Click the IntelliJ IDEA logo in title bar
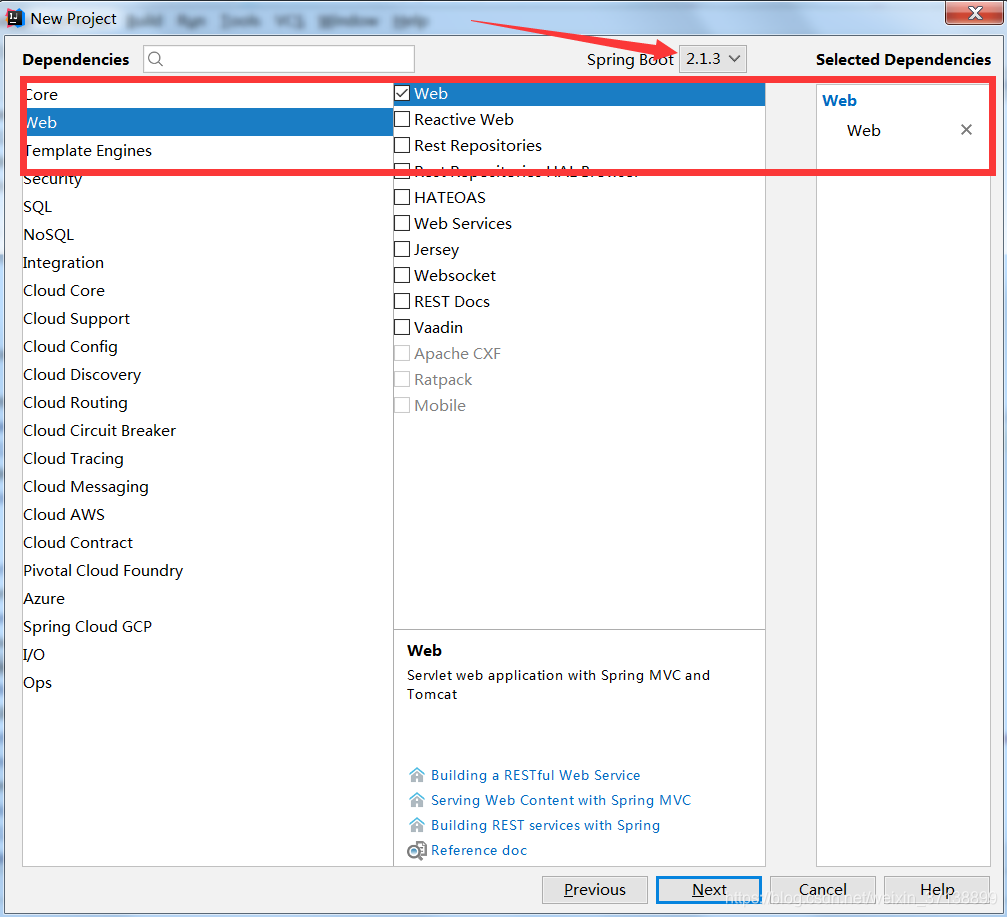The height and width of the screenshot is (917, 1007). [x=15, y=18]
